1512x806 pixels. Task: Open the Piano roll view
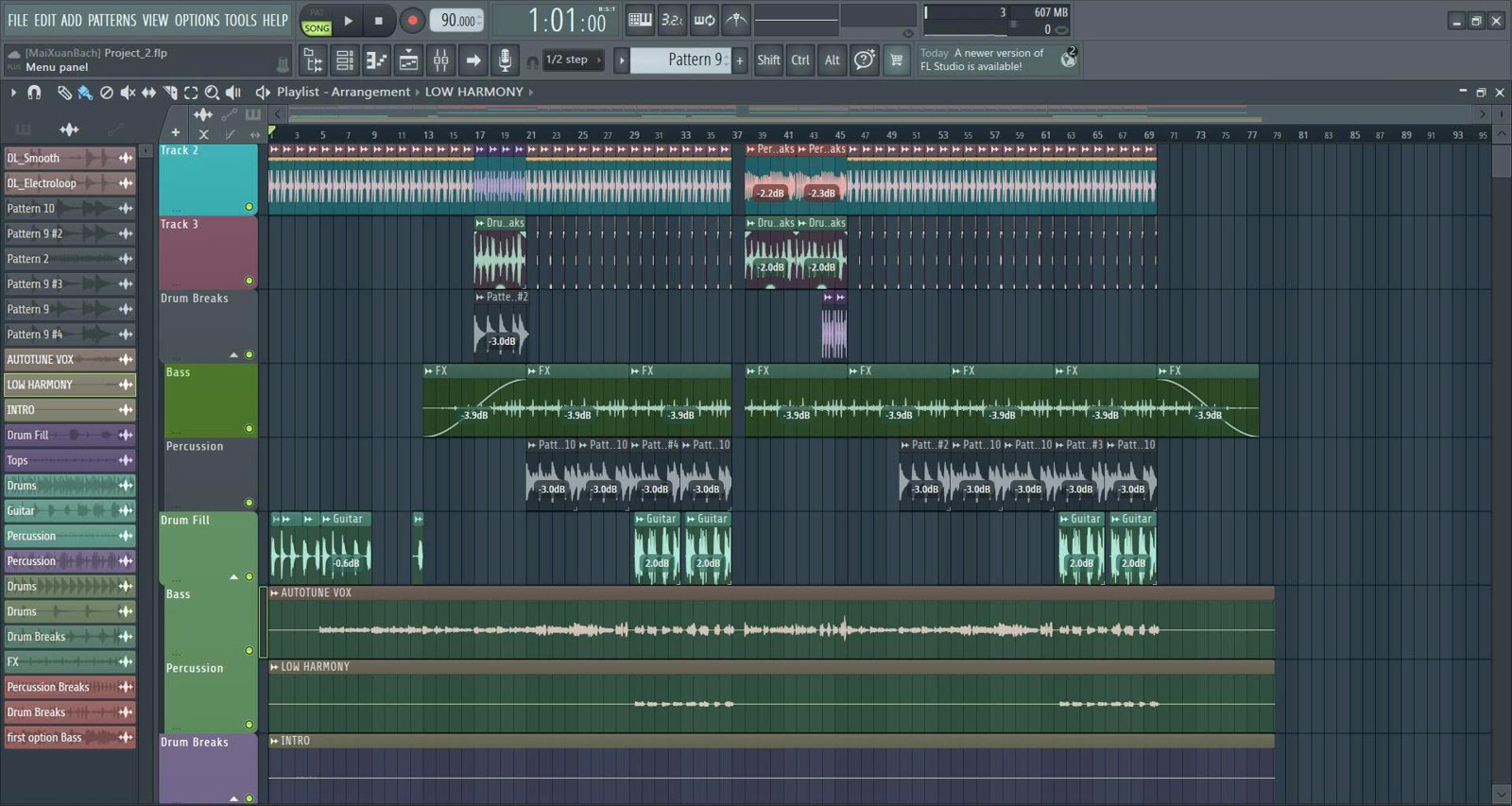tap(376, 60)
